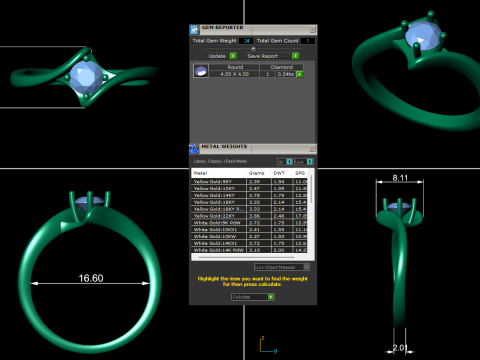Click the 16.60 inner diameter dimension
This screenshot has width=480, height=360.
click(91, 278)
